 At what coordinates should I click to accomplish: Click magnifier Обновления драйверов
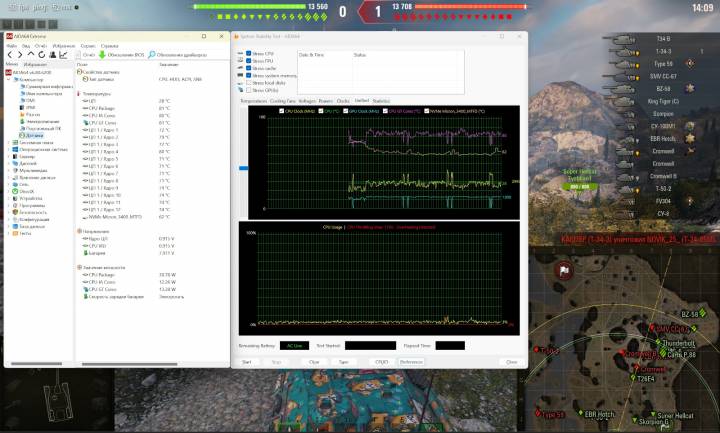pos(152,55)
